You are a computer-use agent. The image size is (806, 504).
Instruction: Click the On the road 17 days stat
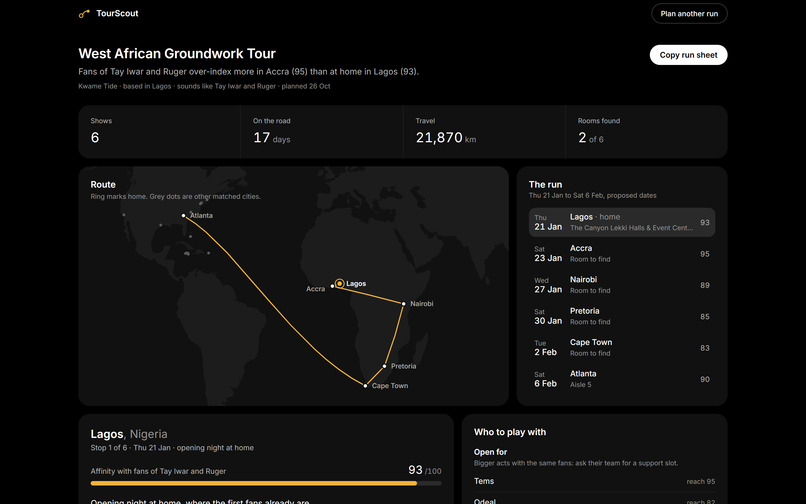[x=322, y=132]
